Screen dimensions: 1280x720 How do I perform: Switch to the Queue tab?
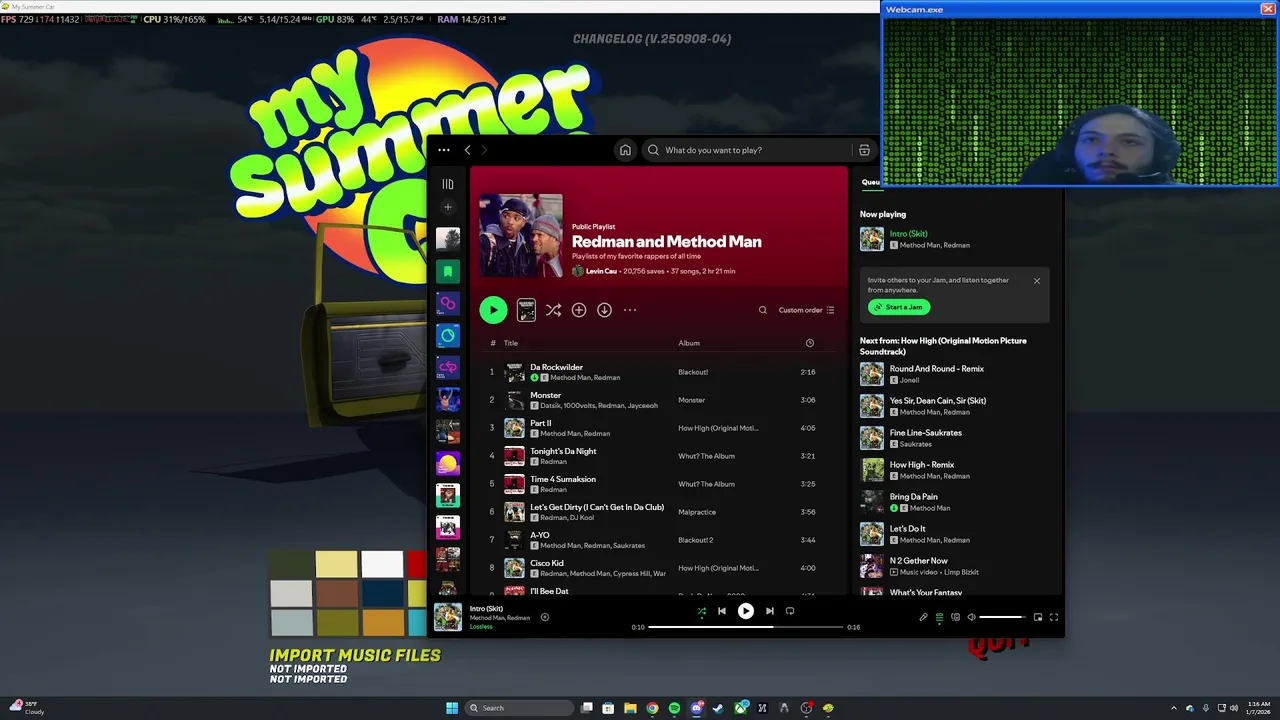[x=871, y=182]
